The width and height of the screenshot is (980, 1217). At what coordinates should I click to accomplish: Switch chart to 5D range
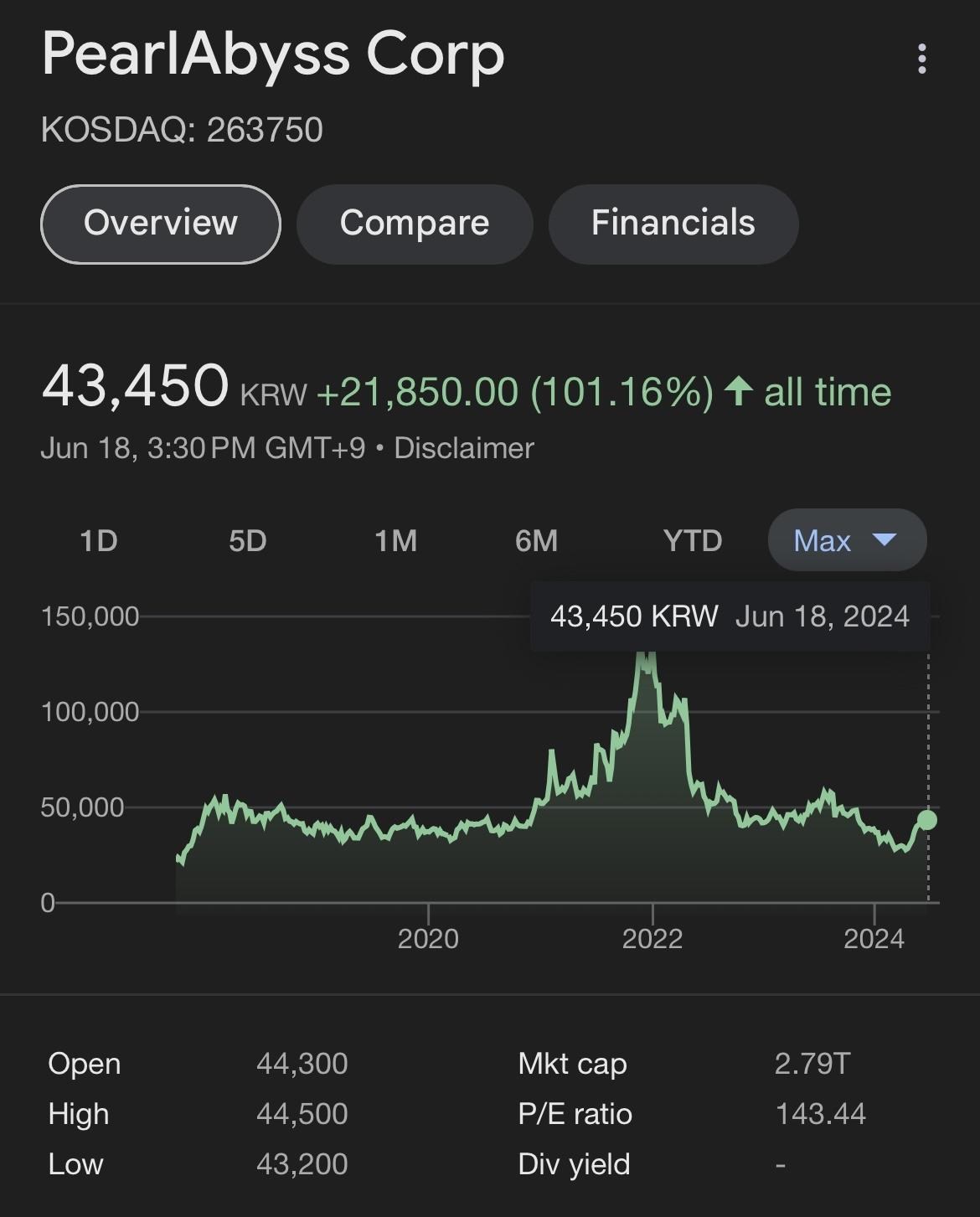coord(247,540)
